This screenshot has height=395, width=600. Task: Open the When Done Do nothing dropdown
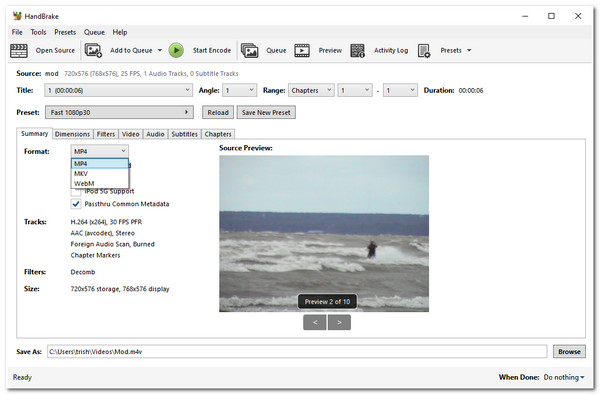pyautogui.click(x=564, y=377)
